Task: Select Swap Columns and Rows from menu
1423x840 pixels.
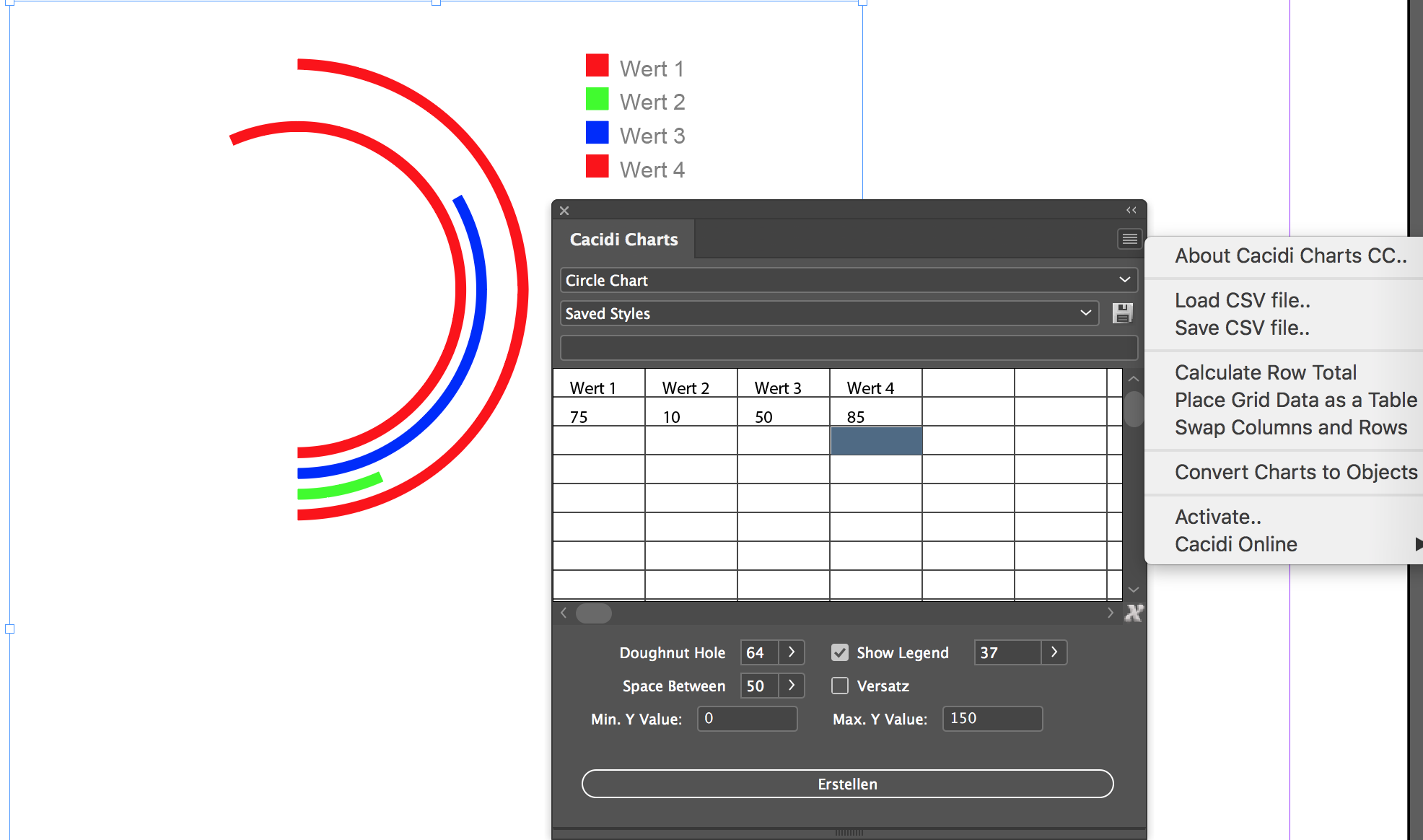Action: click(x=1292, y=427)
